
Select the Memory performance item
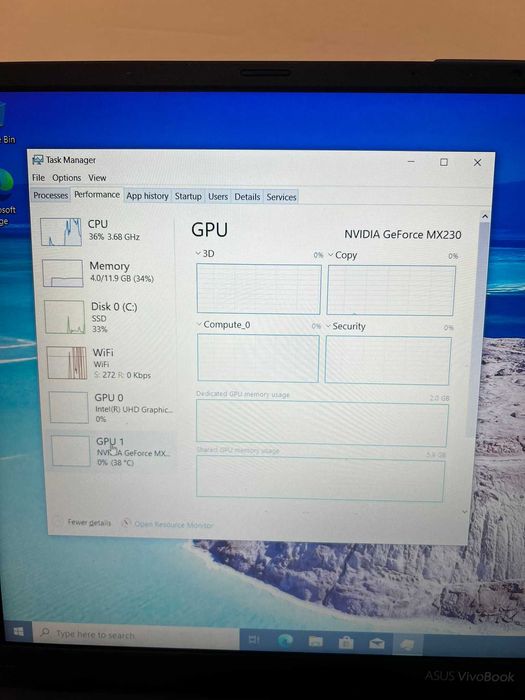pyautogui.click(x=107, y=273)
